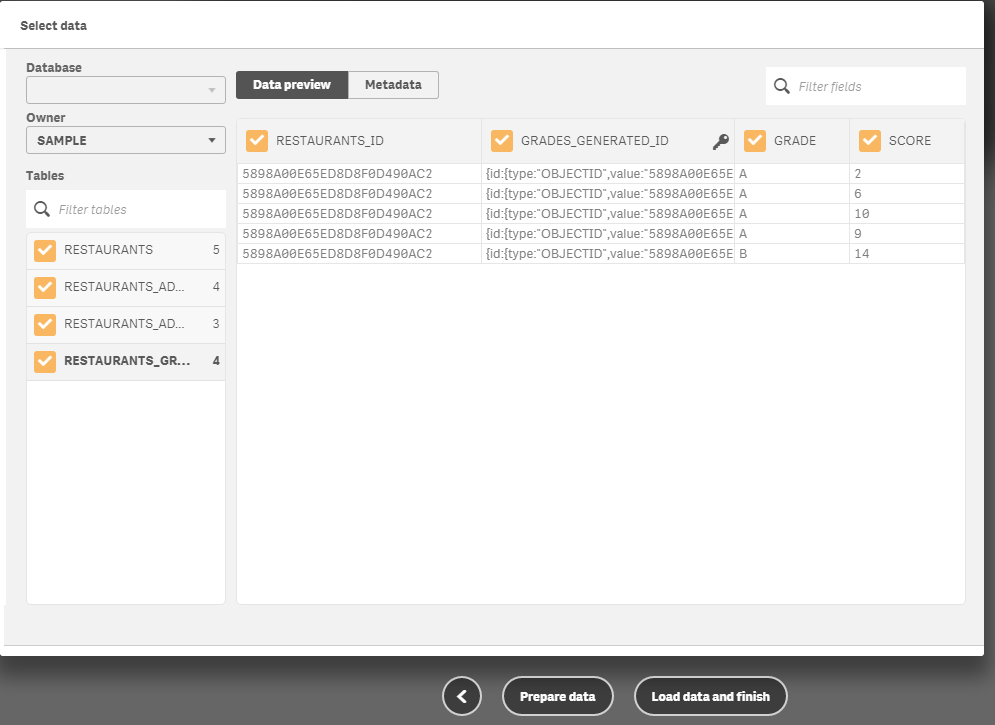
Task: Click the Prepare data button
Action: tap(557, 695)
